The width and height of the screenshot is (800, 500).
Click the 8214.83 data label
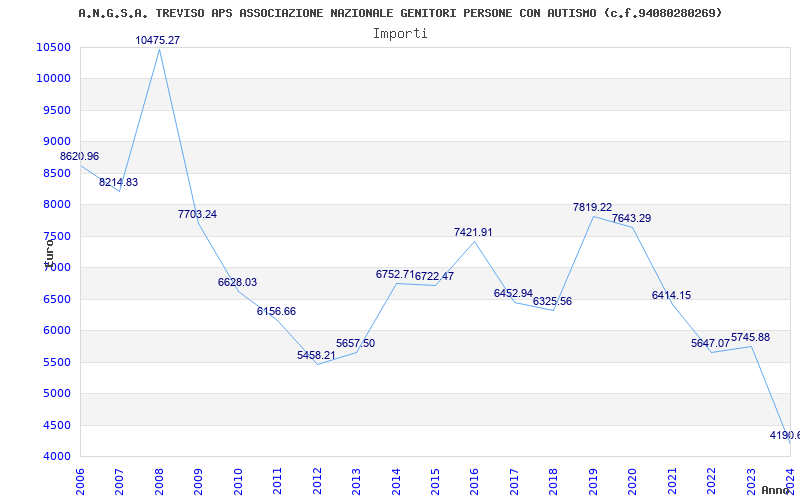point(118,183)
